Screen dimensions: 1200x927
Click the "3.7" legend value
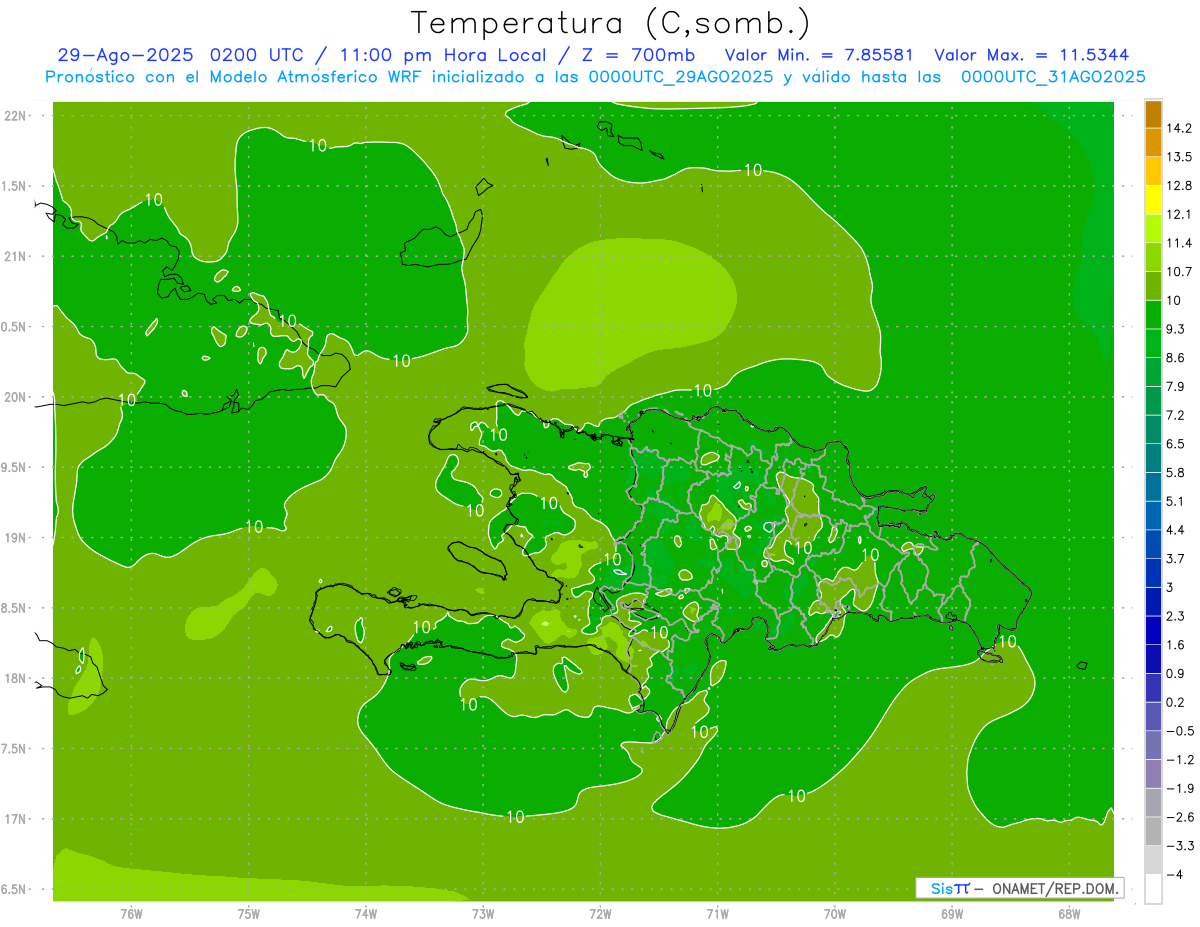click(x=1175, y=559)
